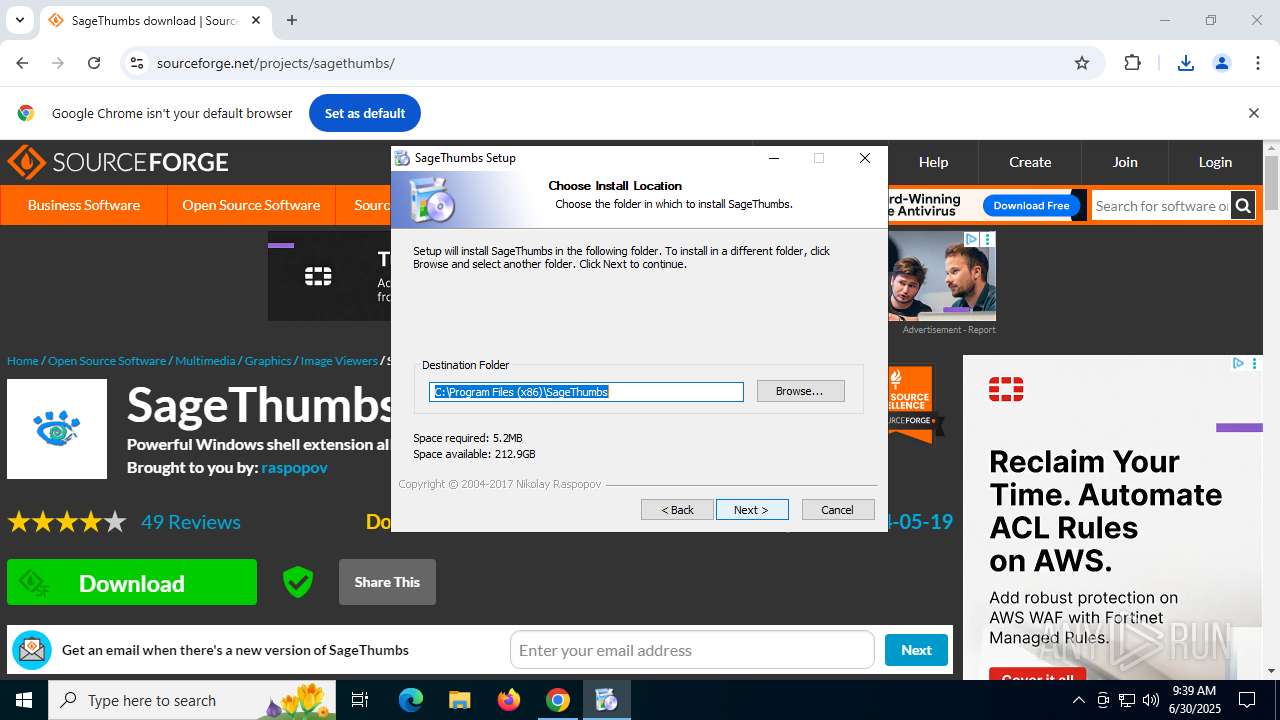Image resolution: width=1280 pixels, height=720 pixels.
Task: Open the Browse folder dialog
Action: pos(800,391)
